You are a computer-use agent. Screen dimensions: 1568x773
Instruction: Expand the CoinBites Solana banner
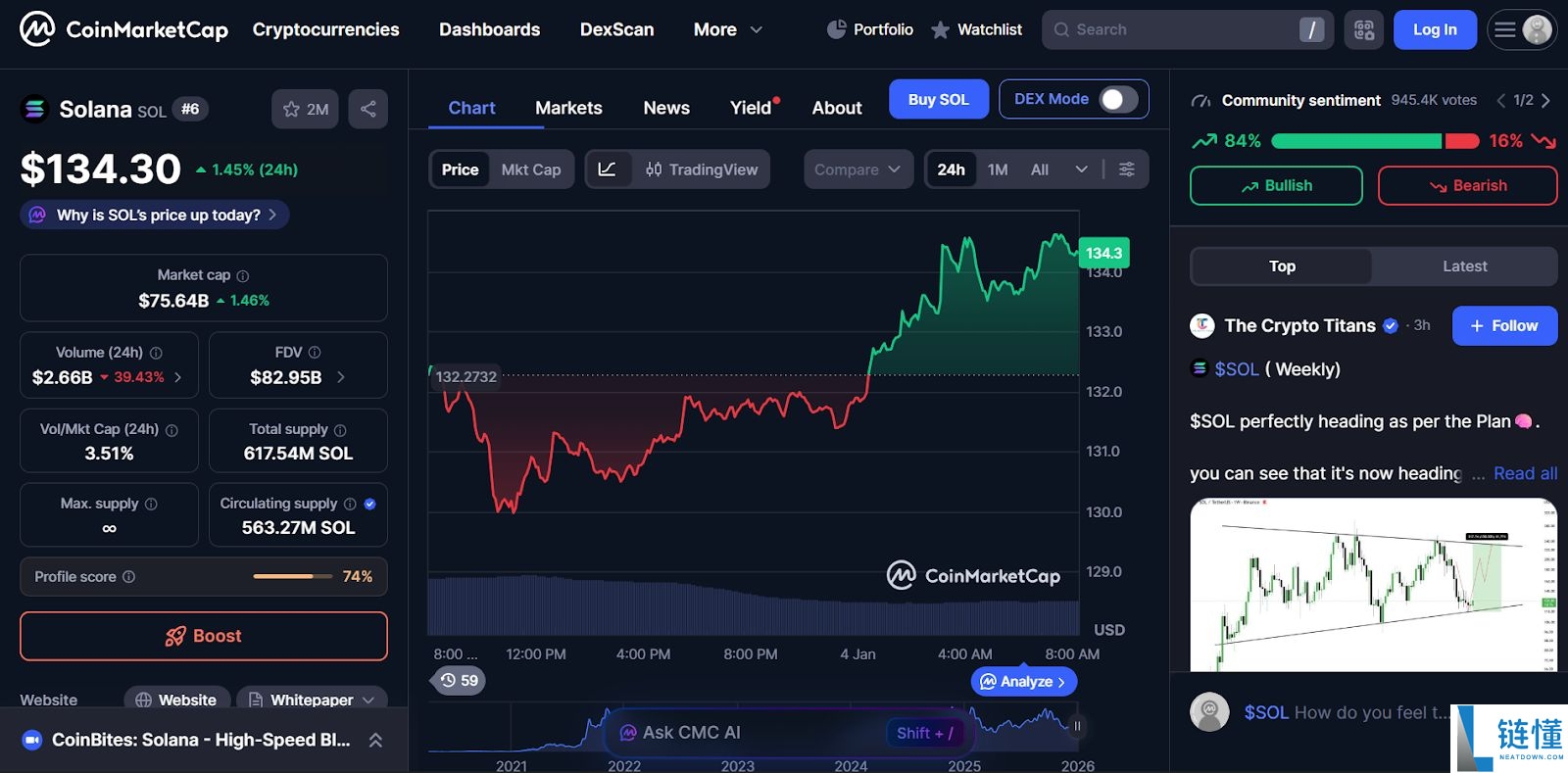pyautogui.click(x=375, y=740)
